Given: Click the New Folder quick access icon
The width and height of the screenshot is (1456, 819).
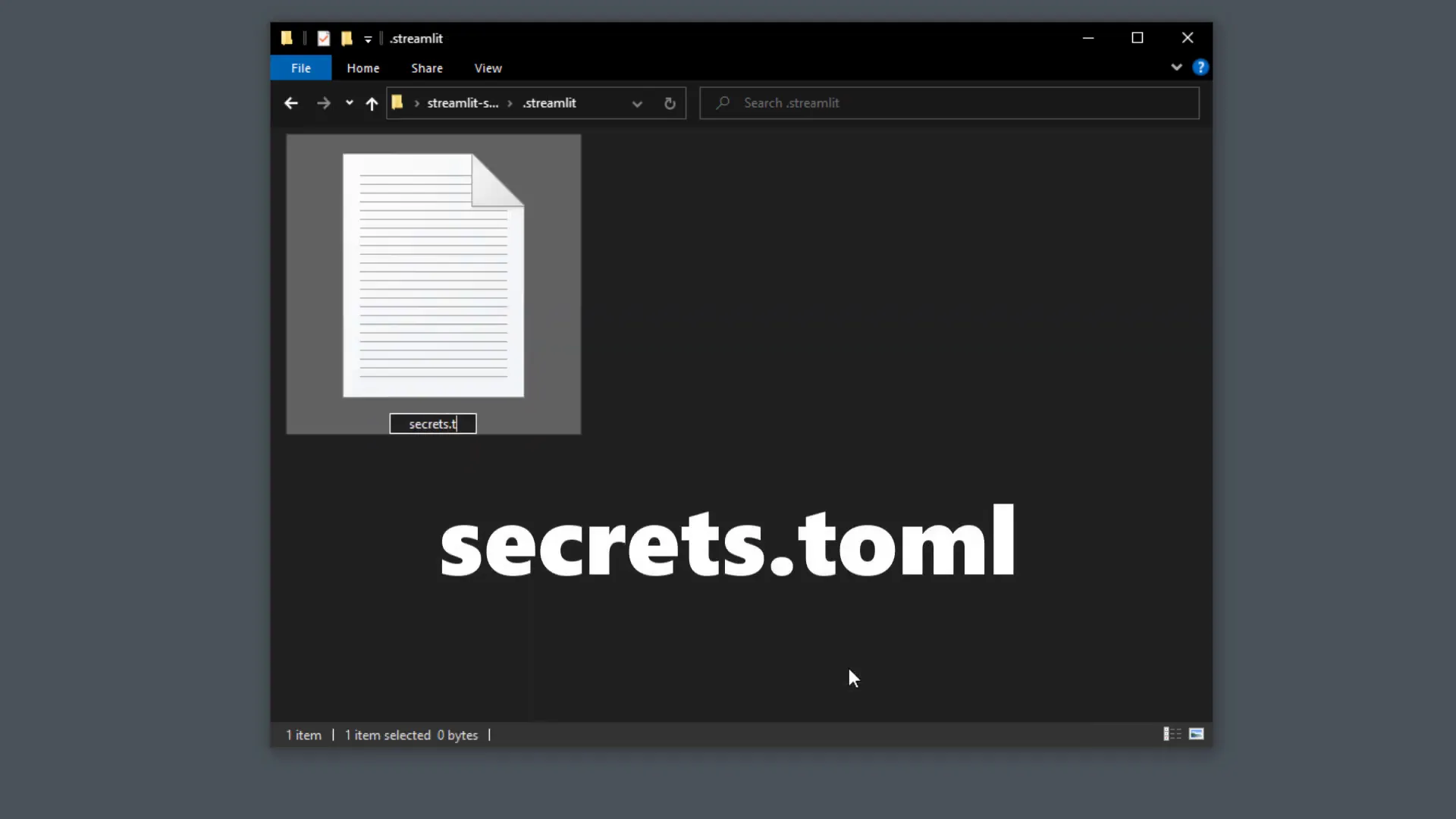Looking at the screenshot, I should (347, 38).
